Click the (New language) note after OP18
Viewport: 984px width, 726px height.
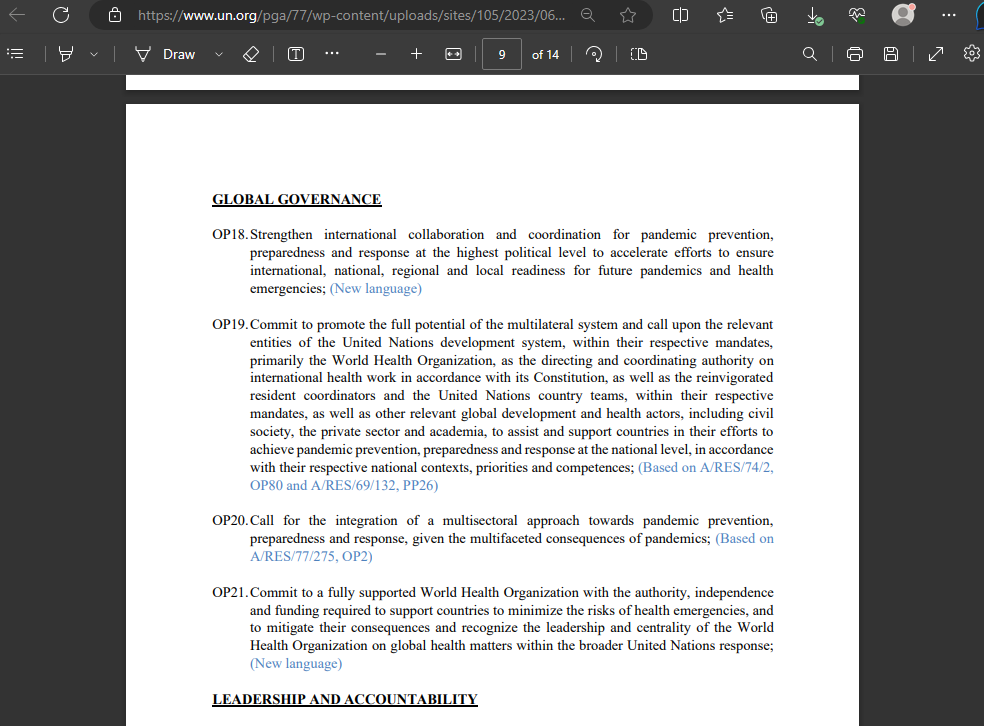(x=376, y=289)
